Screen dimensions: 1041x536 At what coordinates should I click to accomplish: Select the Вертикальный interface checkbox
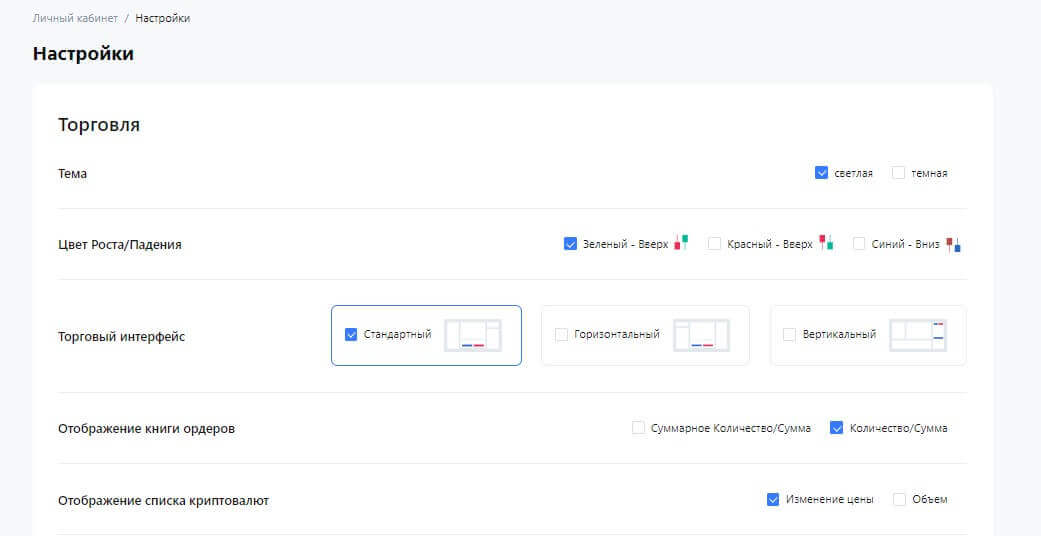coord(789,334)
